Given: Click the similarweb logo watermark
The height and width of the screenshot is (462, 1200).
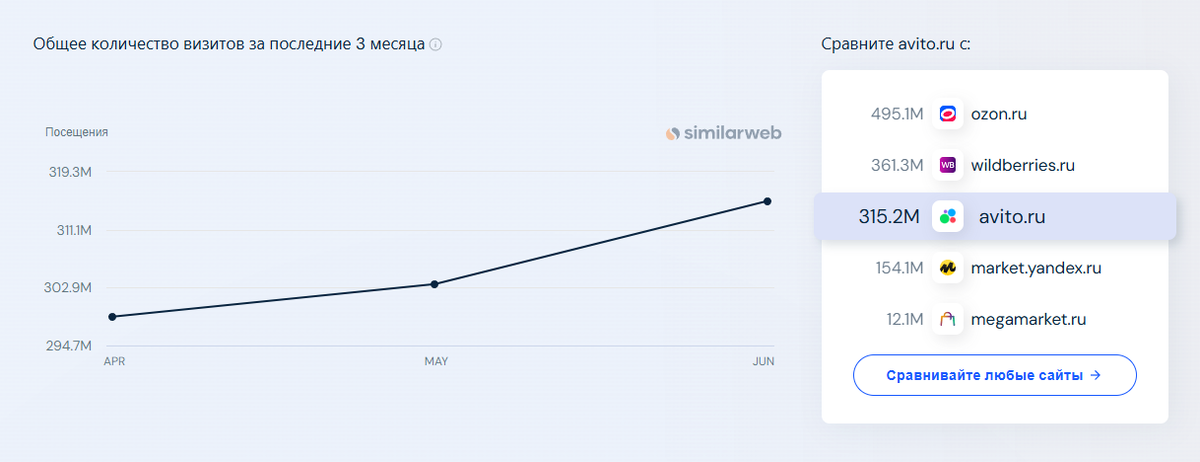Looking at the screenshot, I should click(724, 133).
